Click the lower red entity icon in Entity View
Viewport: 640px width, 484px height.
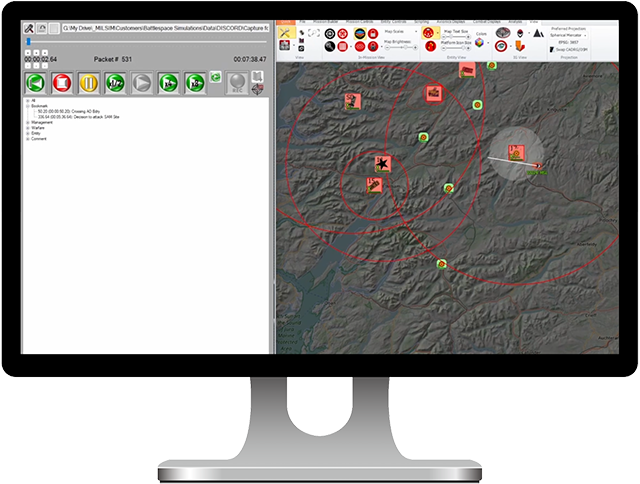[430, 46]
